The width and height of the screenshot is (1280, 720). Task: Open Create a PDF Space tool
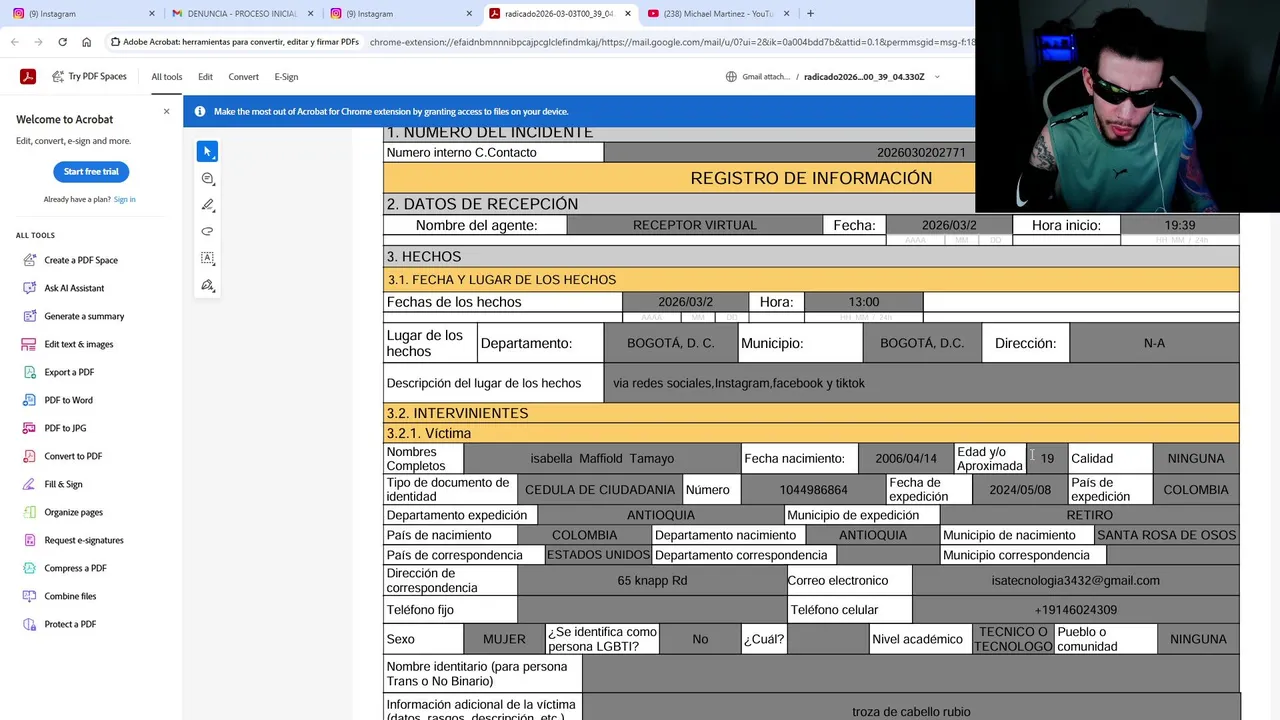(x=81, y=260)
